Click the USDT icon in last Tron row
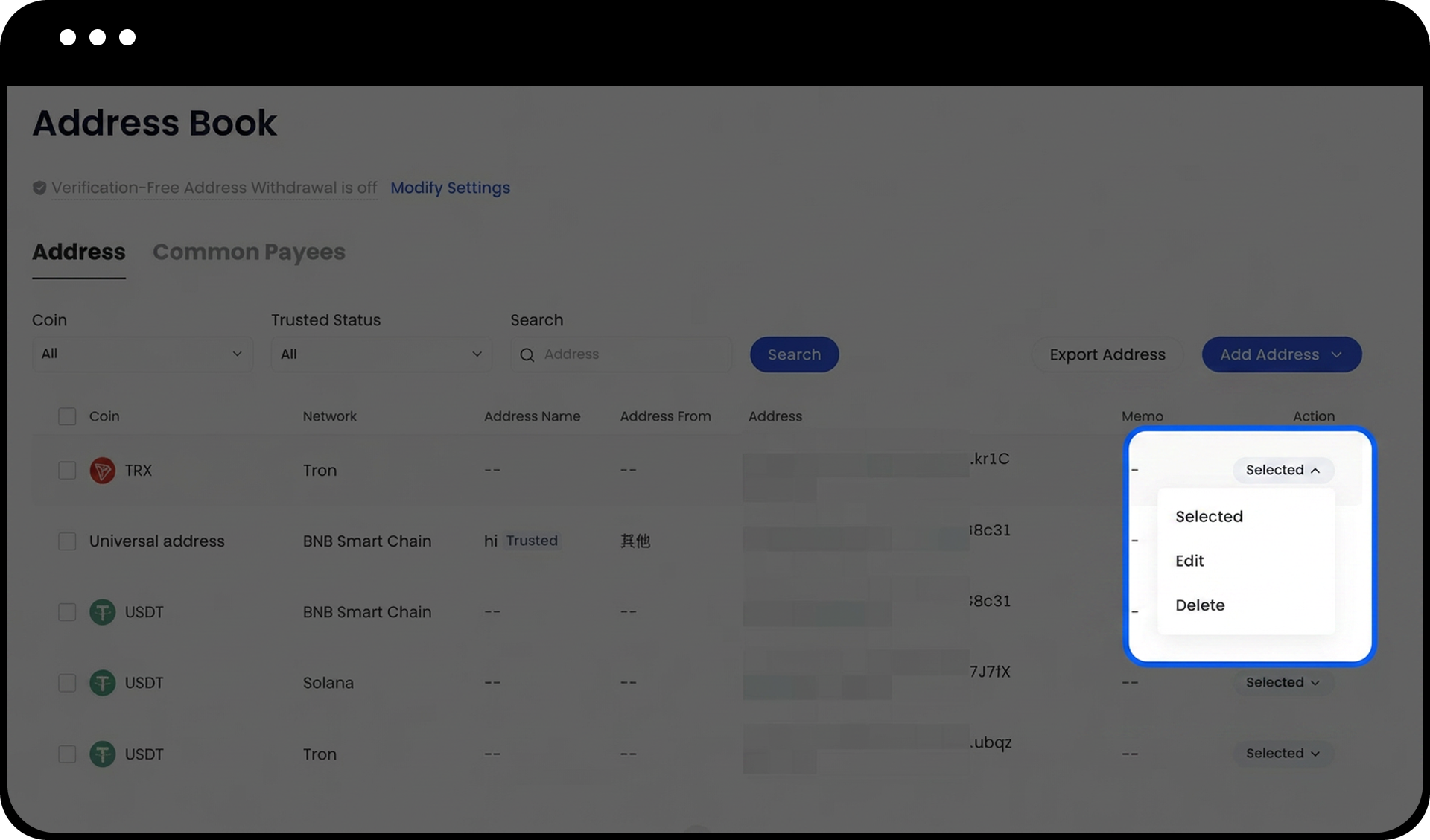1430x840 pixels. pyautogui.click(x=102, y=754)
